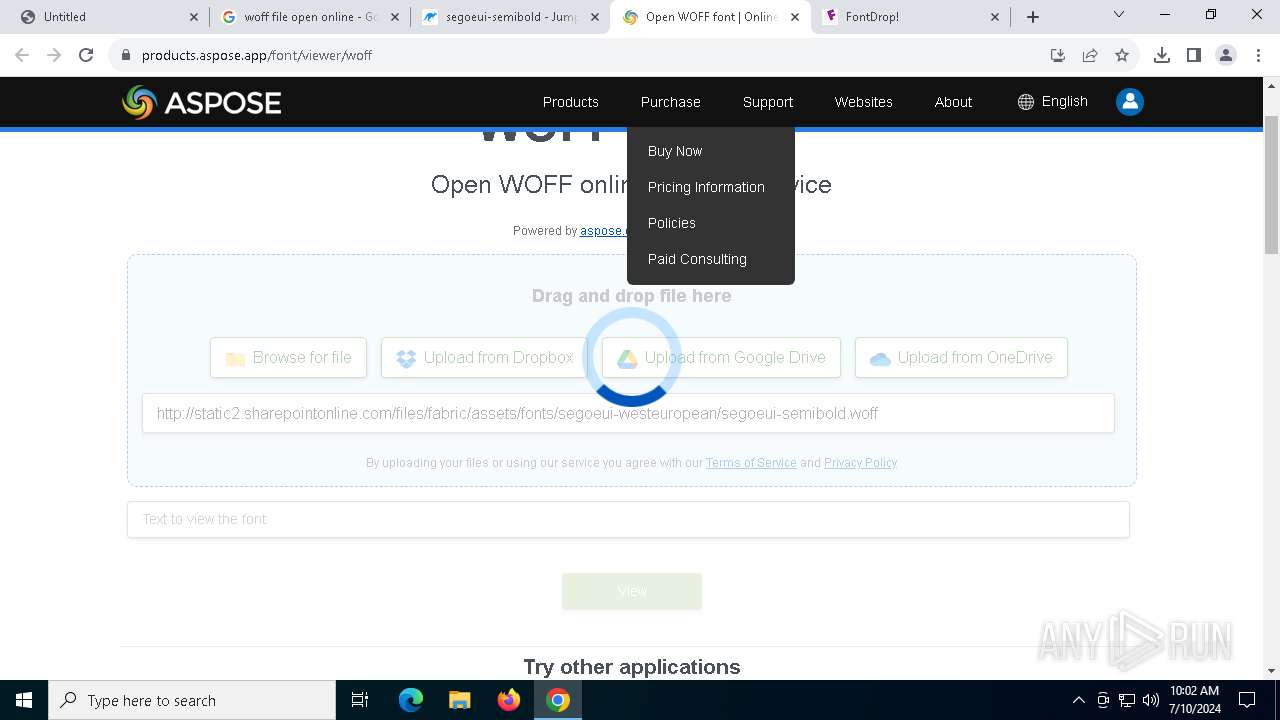
Task: Close the FontDrop! tab
Action: point(995,17)
